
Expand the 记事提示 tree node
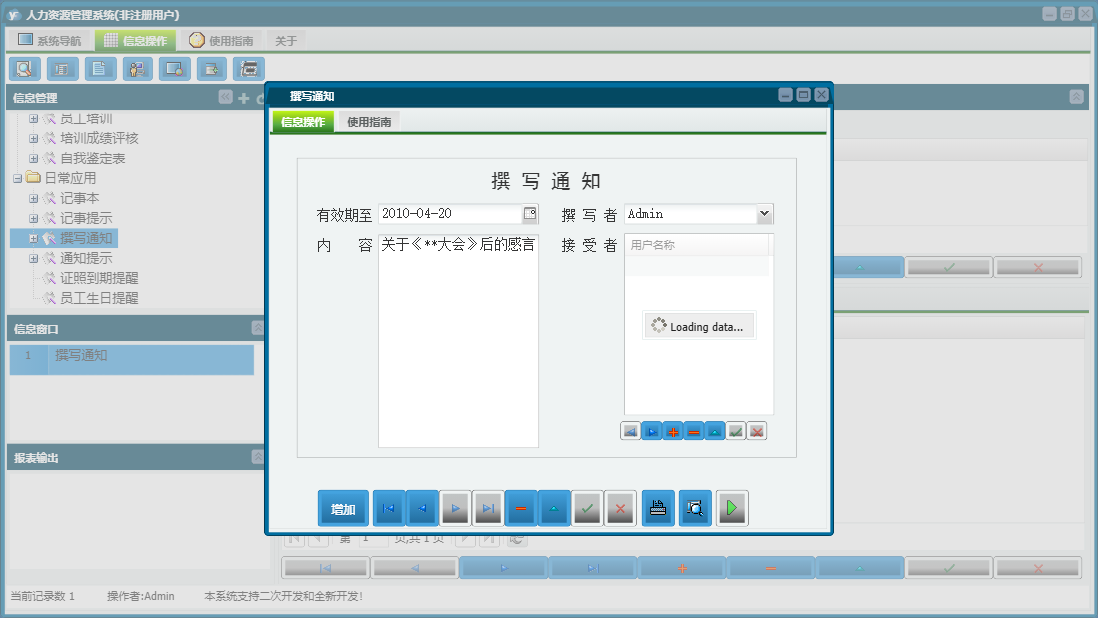[x=34, y=218]
